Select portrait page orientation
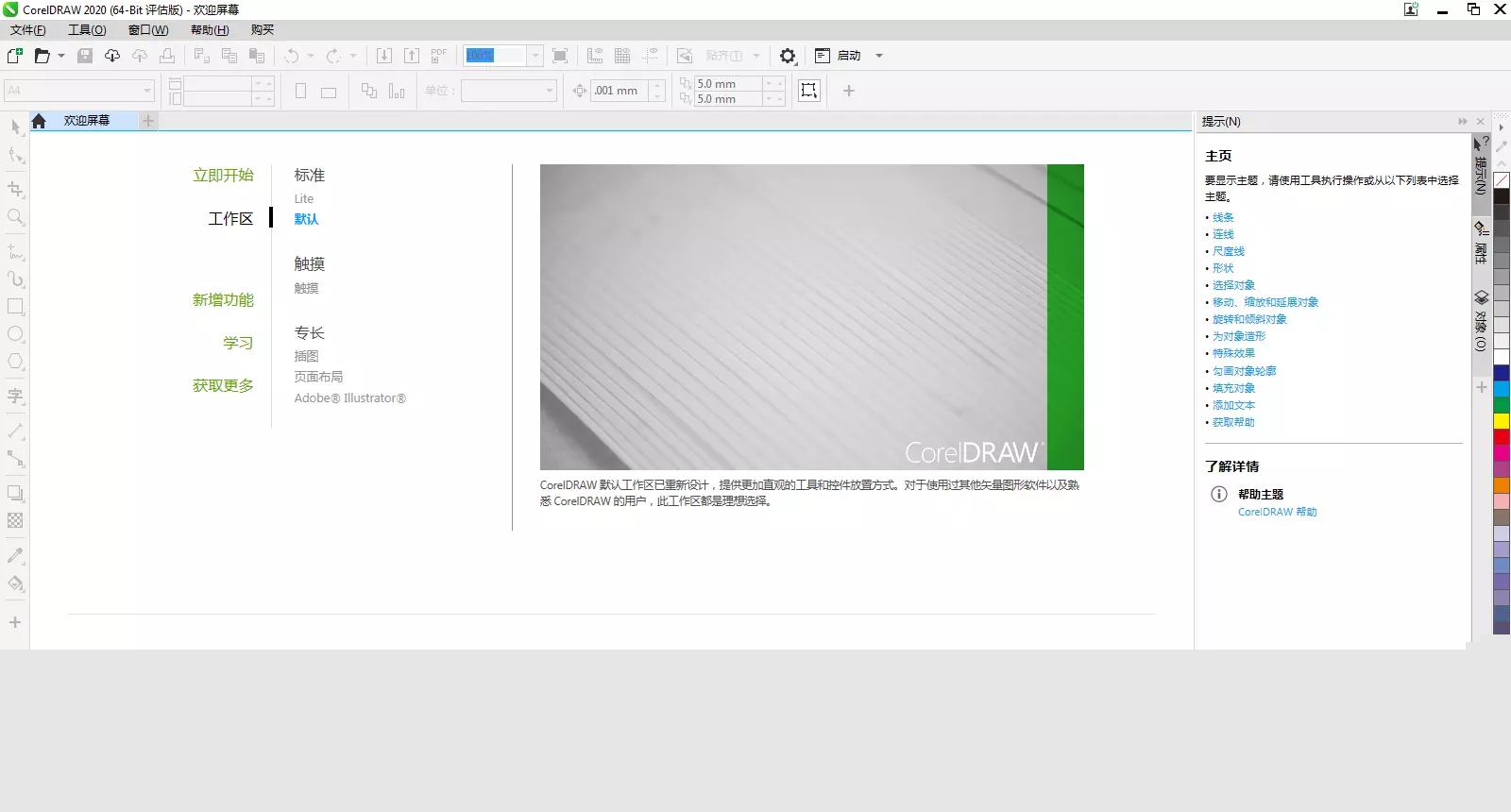Image resolution: width=1511 pixels, height=812 pixels. pos(301,92)
